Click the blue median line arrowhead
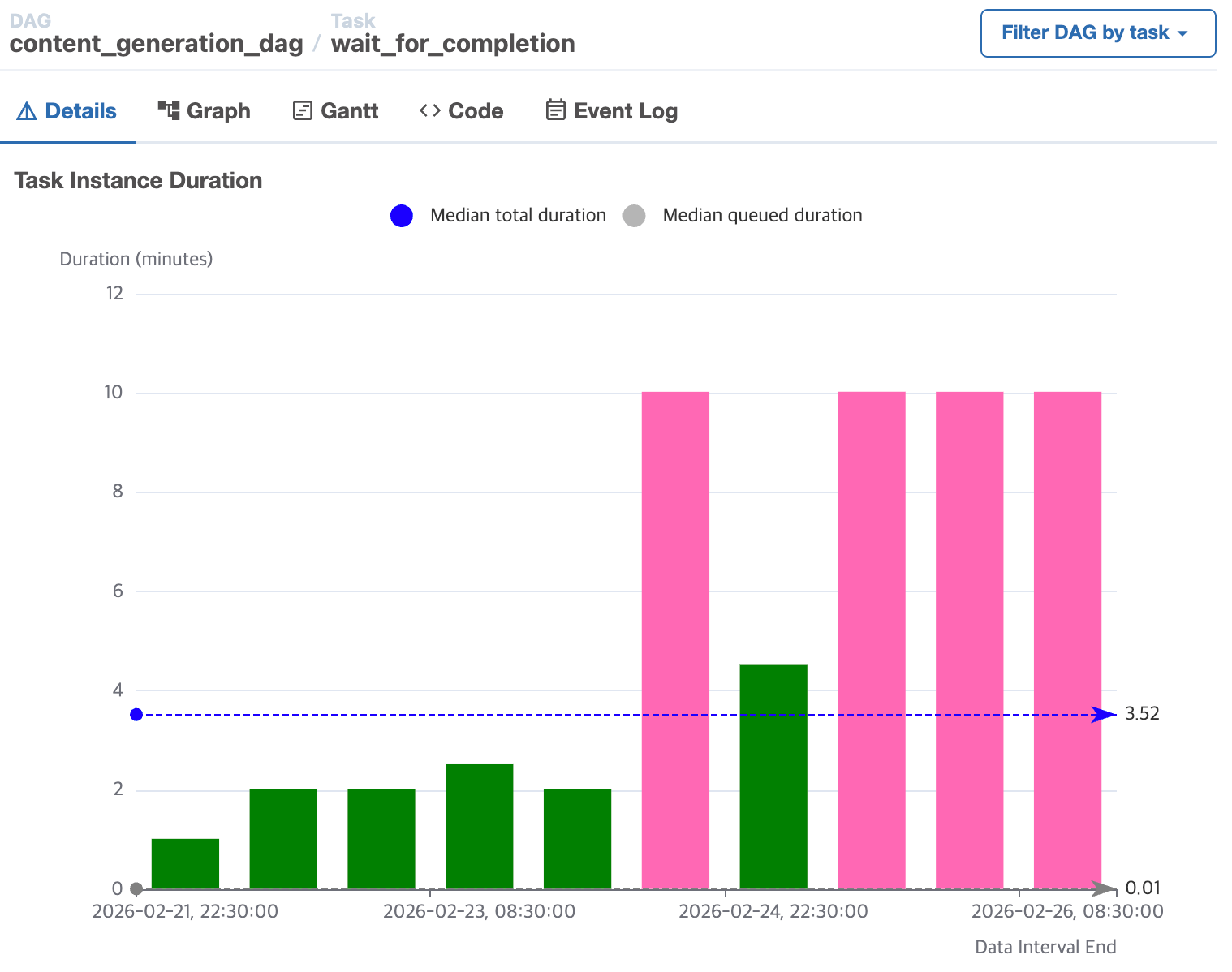 coord(1104,715)
